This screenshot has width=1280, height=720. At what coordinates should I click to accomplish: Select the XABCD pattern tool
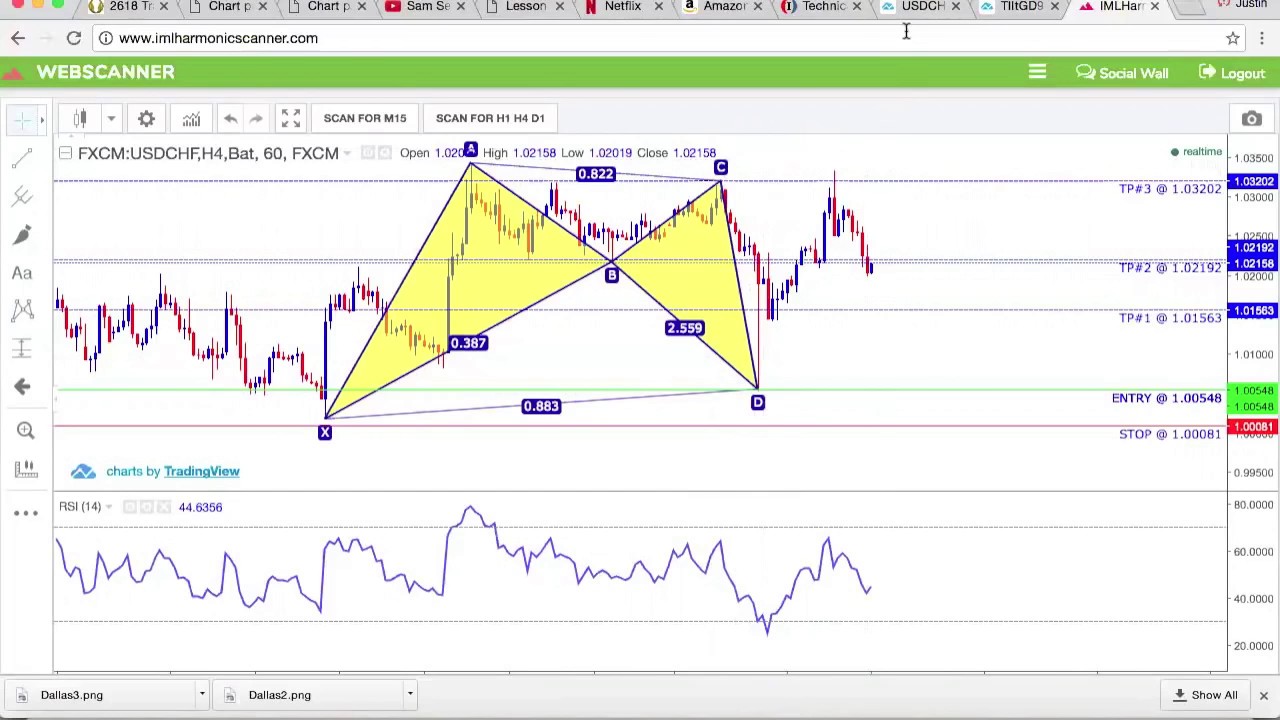coord(22,310)
